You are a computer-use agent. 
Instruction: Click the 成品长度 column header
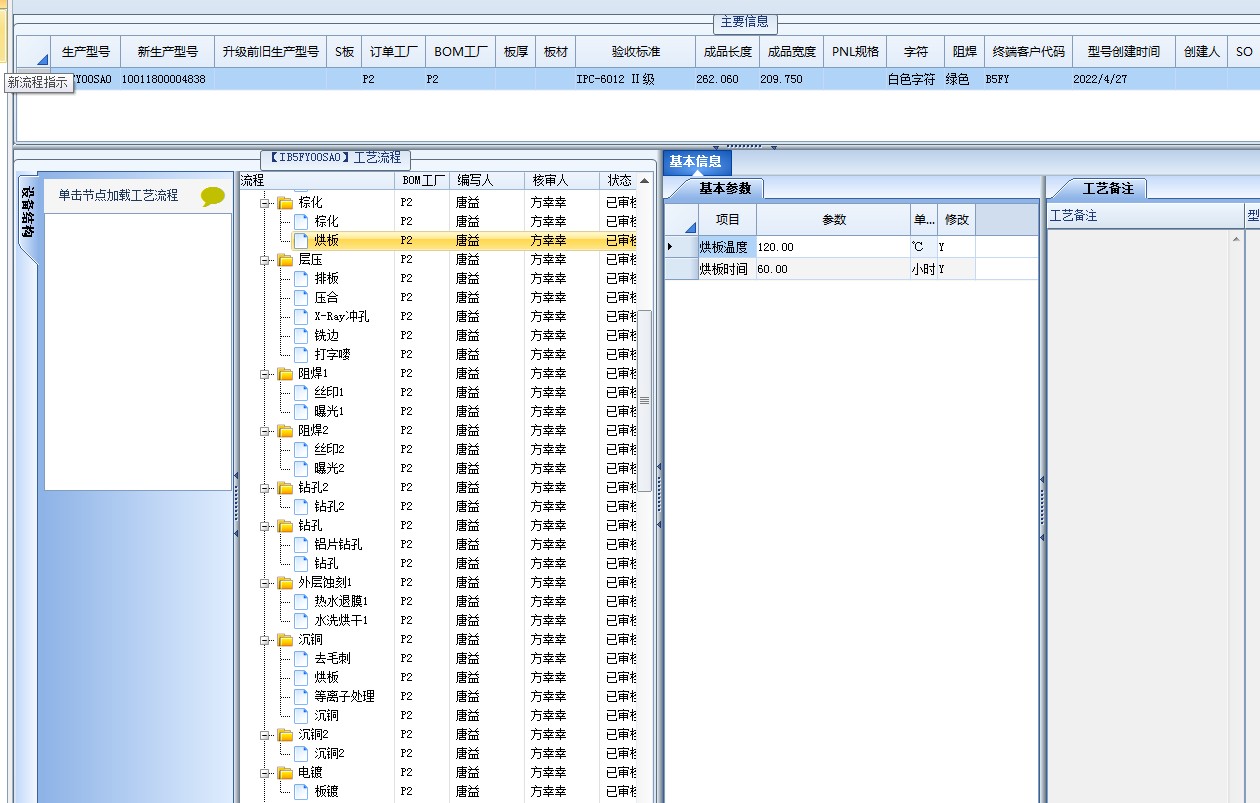point(727,52)
